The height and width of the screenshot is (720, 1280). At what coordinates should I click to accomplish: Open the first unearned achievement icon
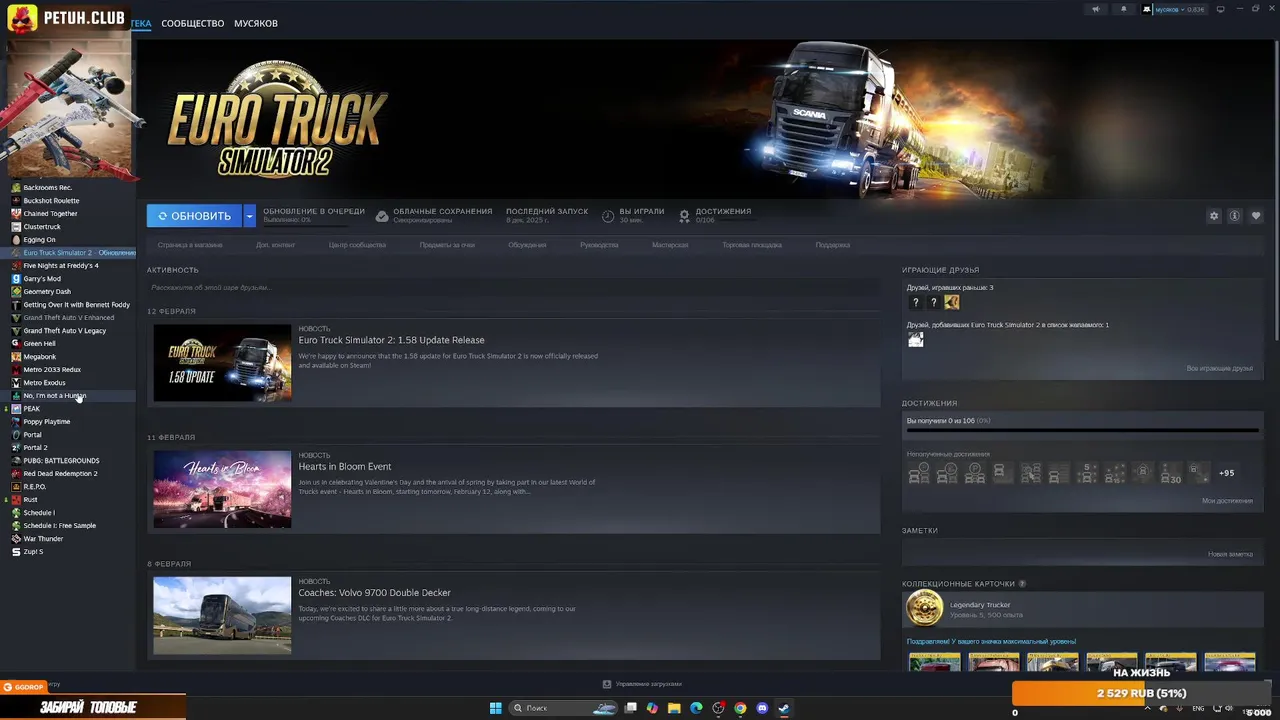918,473
